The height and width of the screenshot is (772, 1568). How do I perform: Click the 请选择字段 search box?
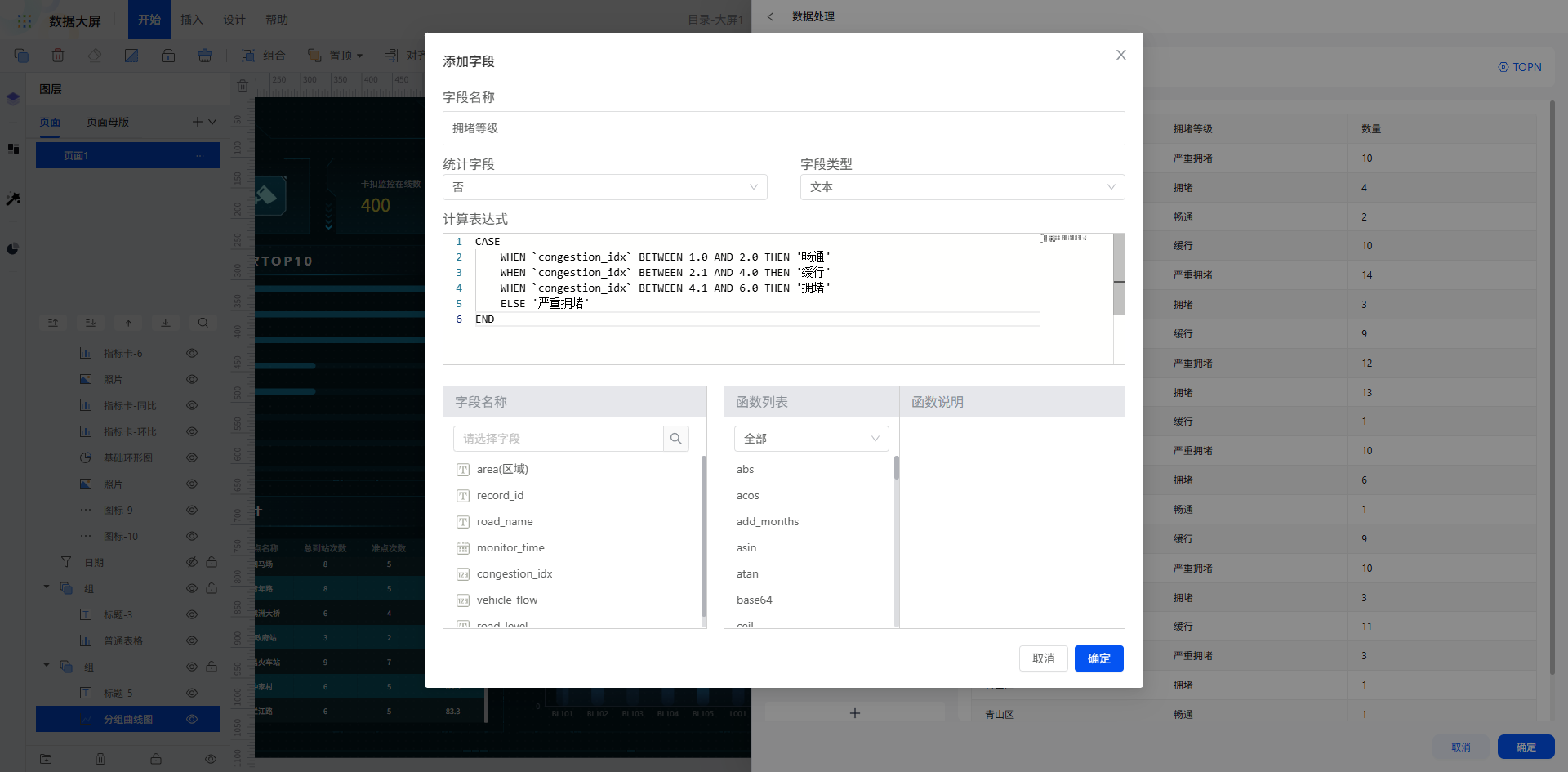point(559,439)
